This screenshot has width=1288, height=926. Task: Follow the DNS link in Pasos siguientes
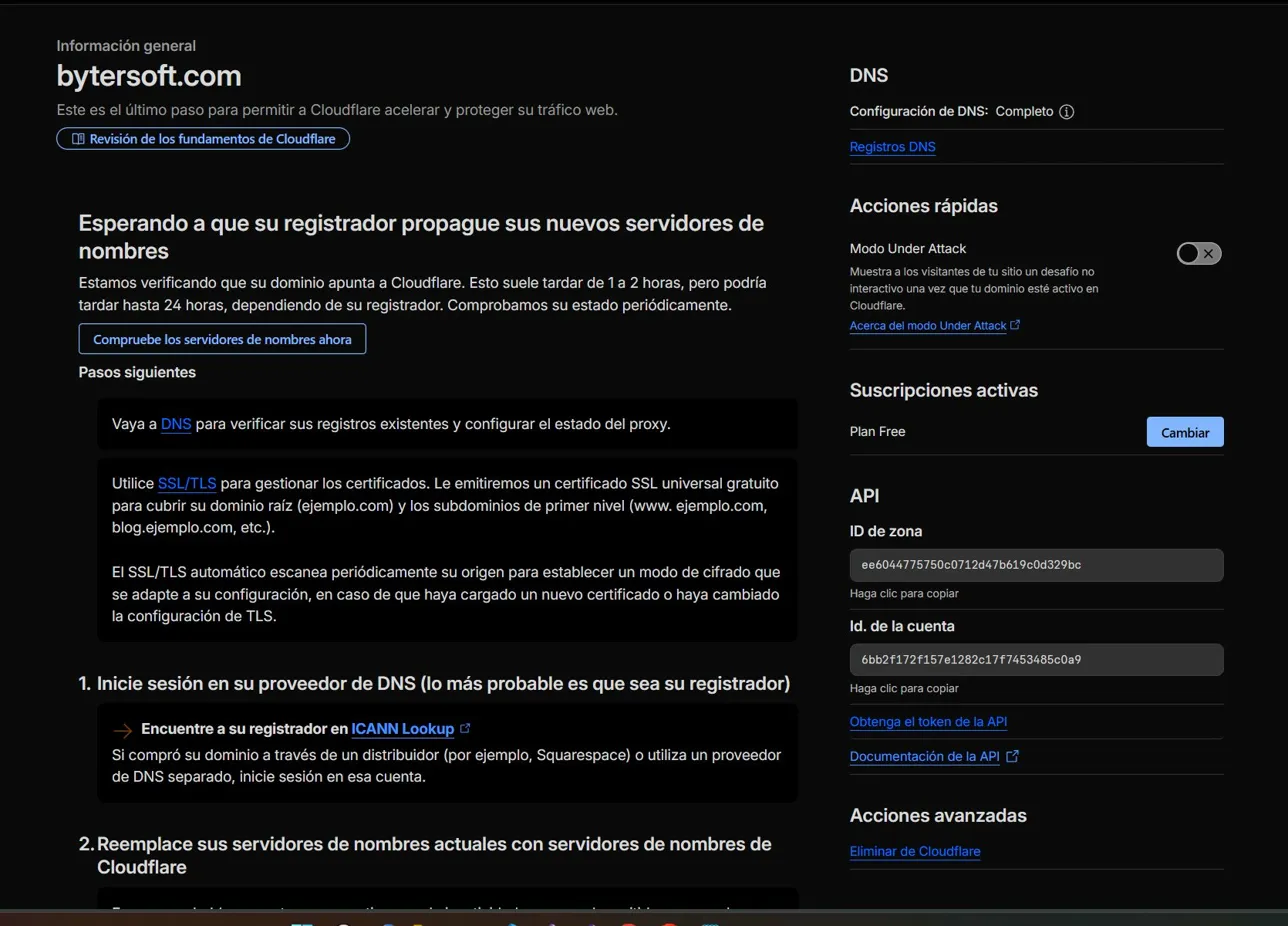point(176,424)
